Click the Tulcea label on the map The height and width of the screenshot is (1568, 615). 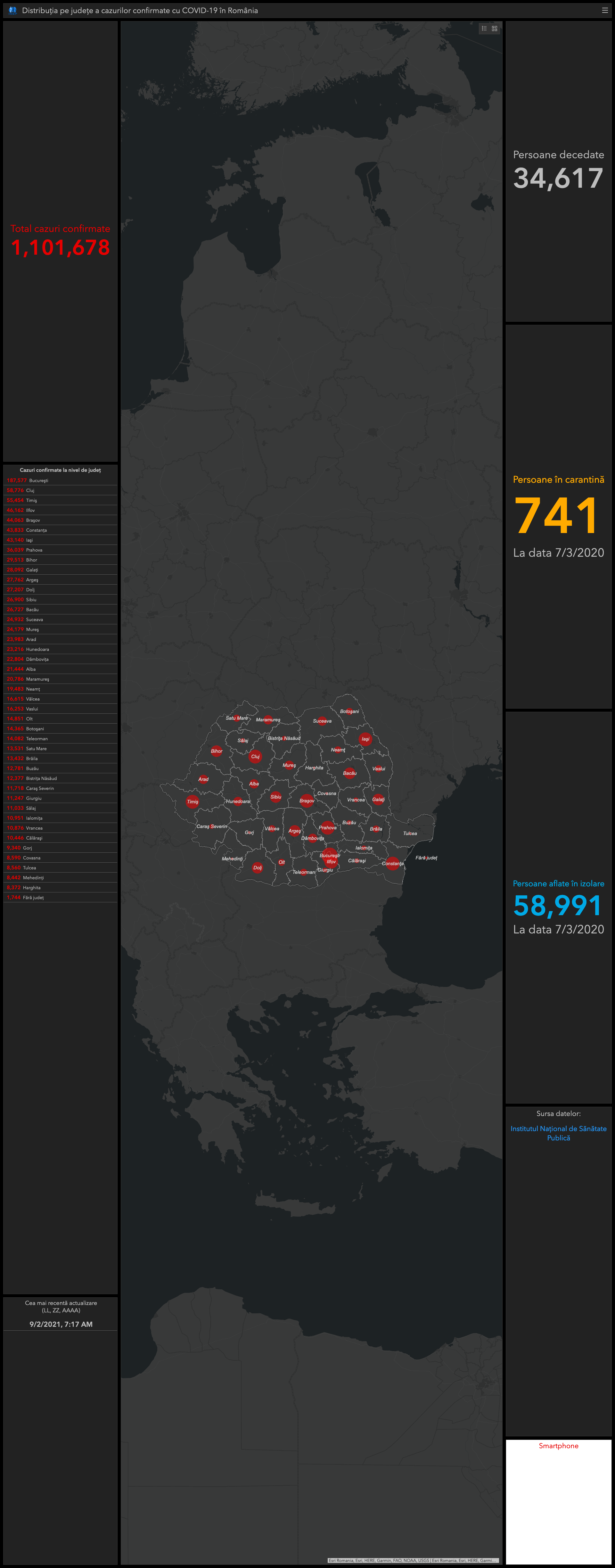pyautogui.click(x=410, y=833)
